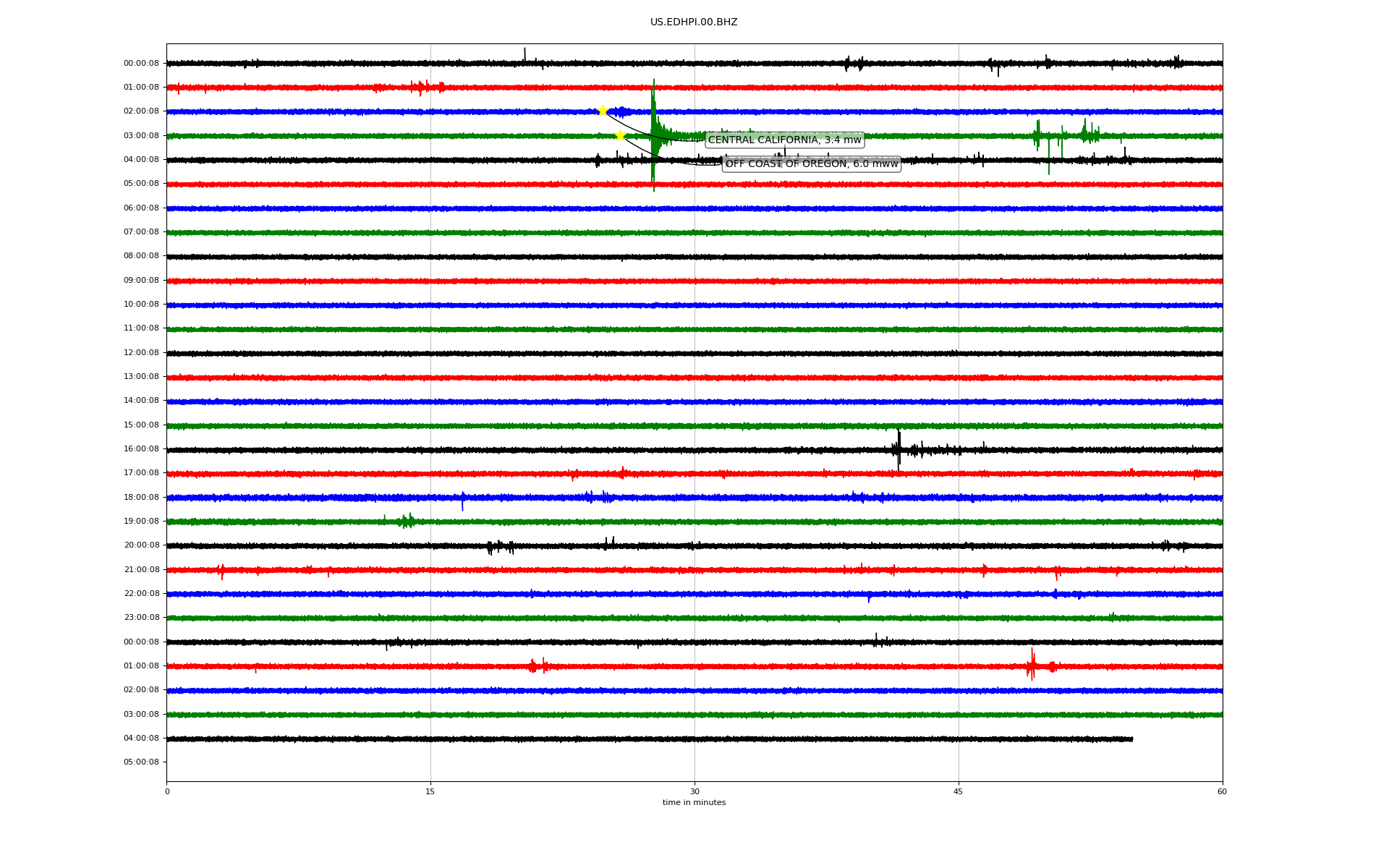Click the 45 minute x-axis tick label
The width and height of the screenshot is (1389, 868).
(x=959, y=791)
